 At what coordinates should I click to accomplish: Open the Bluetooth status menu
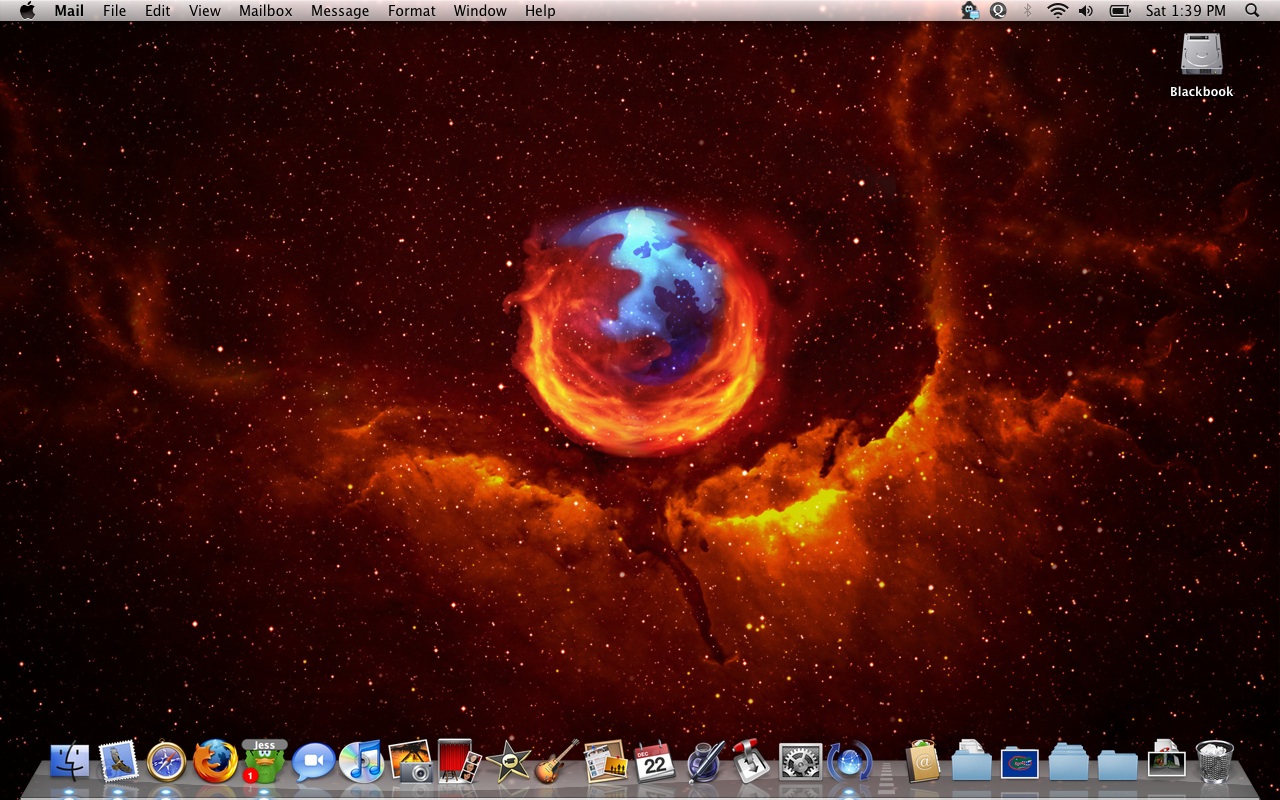pos(1027,10)
